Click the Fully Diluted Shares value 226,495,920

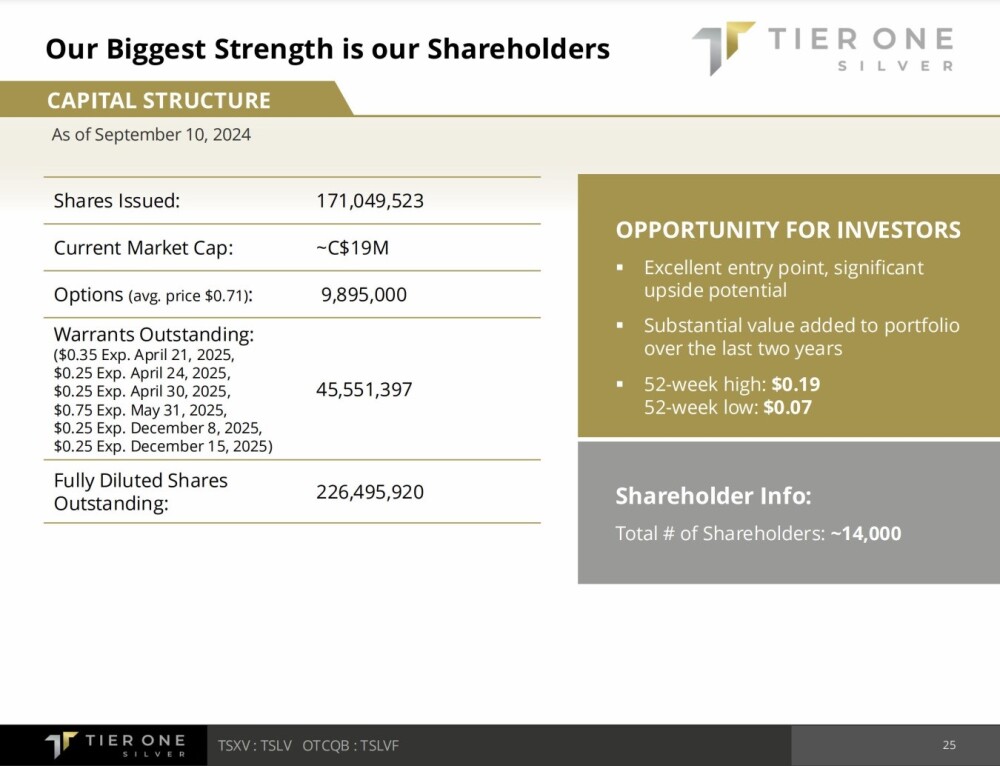tap(370, 492)
